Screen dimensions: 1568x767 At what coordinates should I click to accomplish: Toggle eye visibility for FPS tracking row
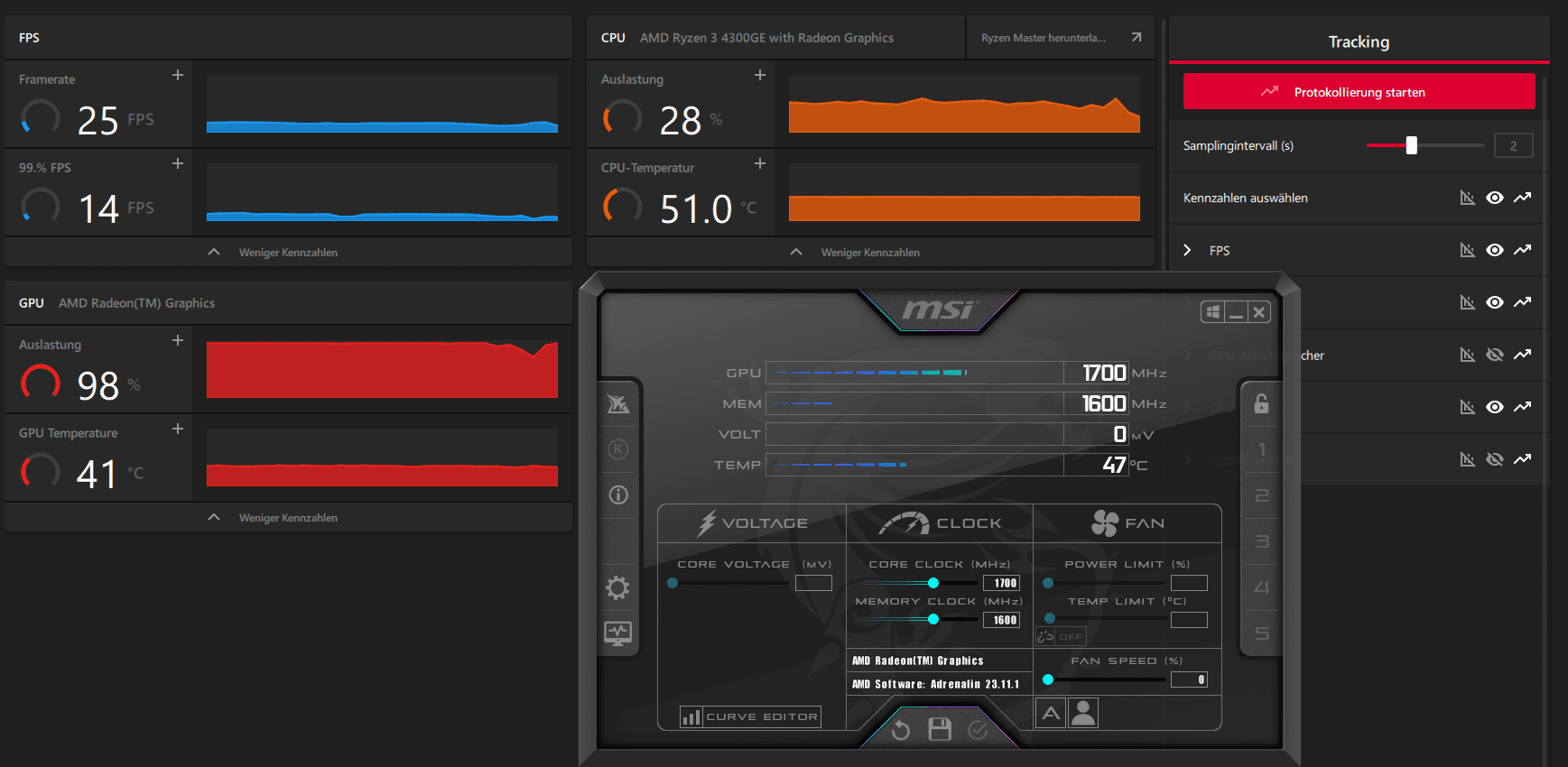(x=1495, y=250)
